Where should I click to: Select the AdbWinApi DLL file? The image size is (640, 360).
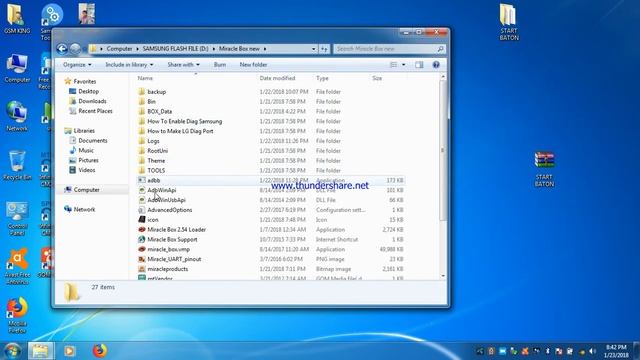(162, 190)
